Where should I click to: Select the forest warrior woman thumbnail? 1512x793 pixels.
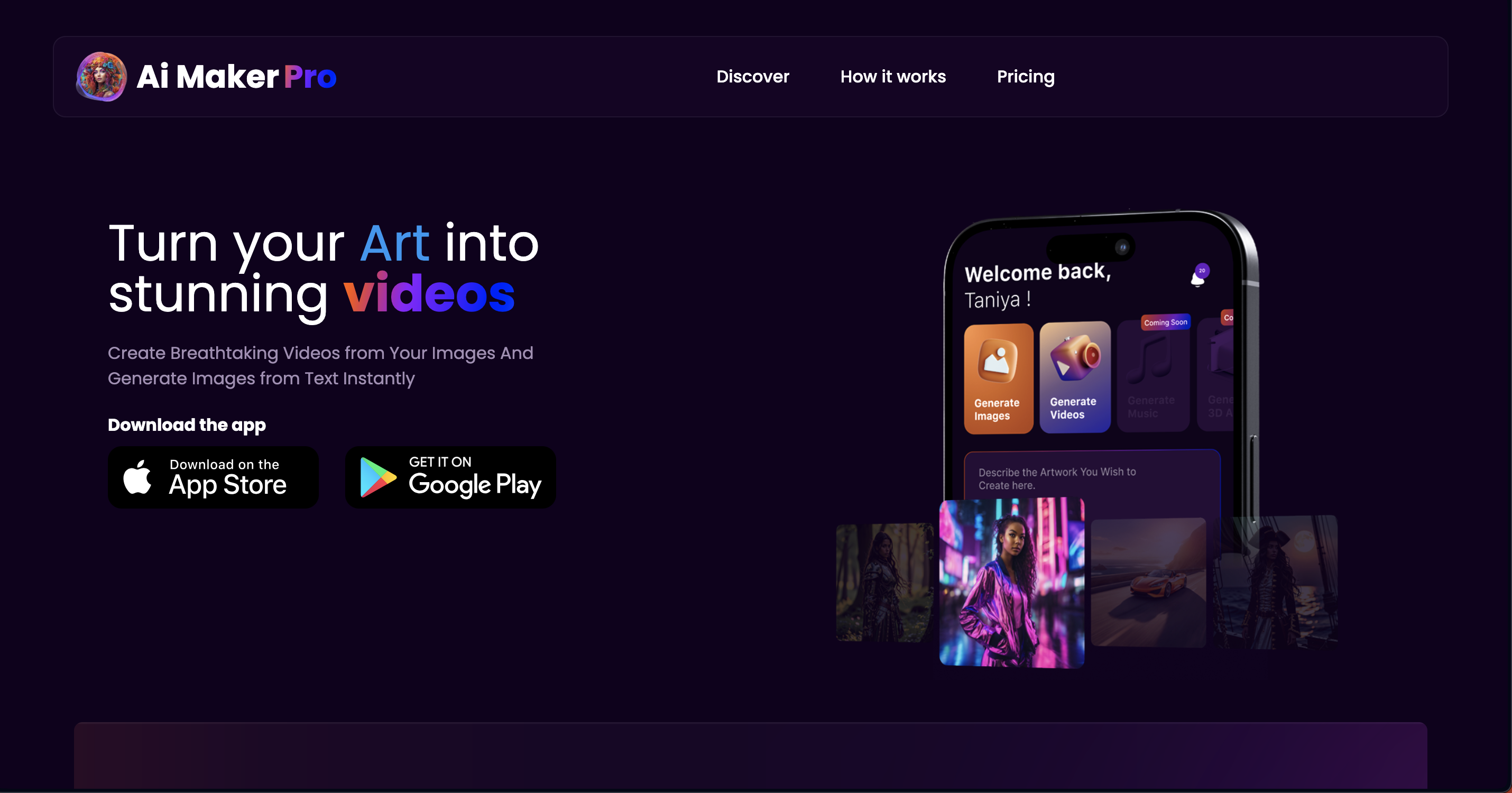884,582
